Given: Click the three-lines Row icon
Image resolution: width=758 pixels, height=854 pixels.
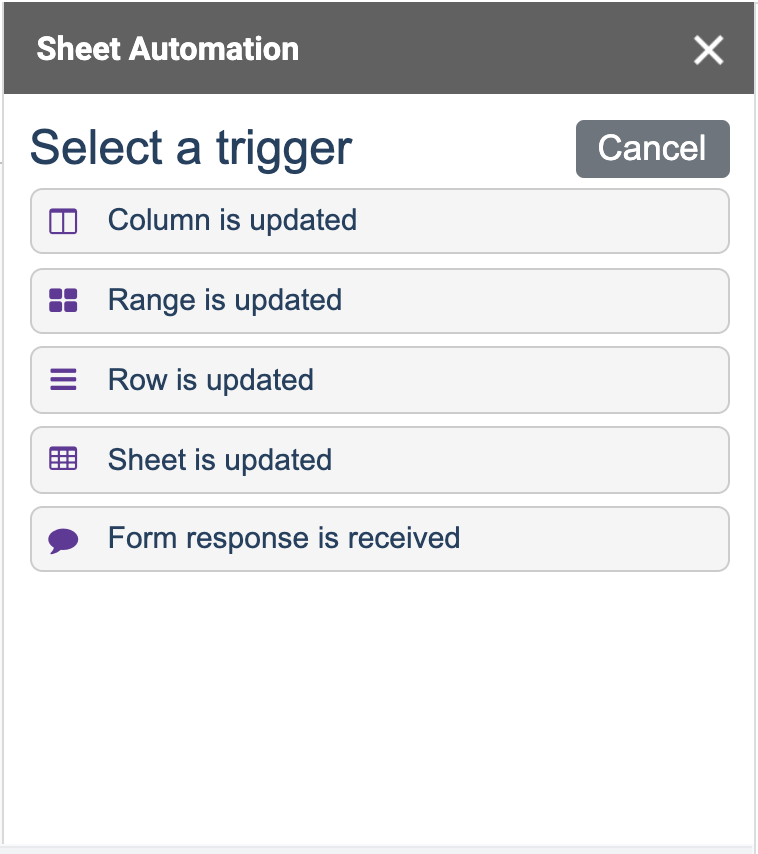Looking at the screenshot, I should [63, 380].
